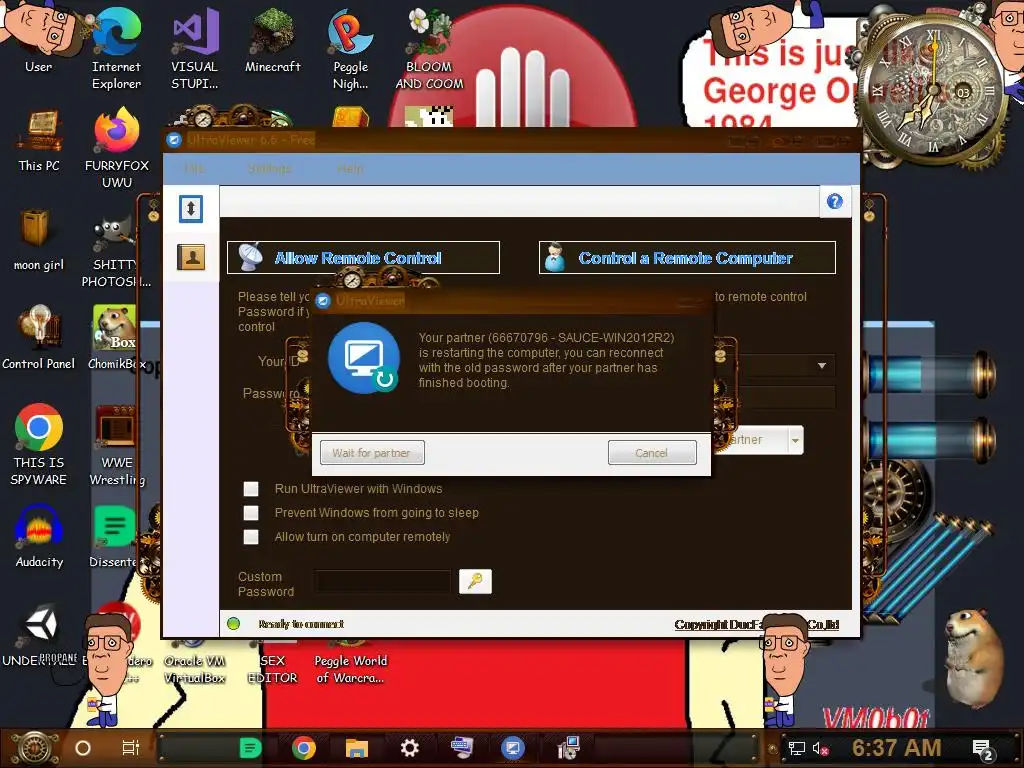
Task: Open the green Dissenter app on the taskbar
Action: coord(250,748)
